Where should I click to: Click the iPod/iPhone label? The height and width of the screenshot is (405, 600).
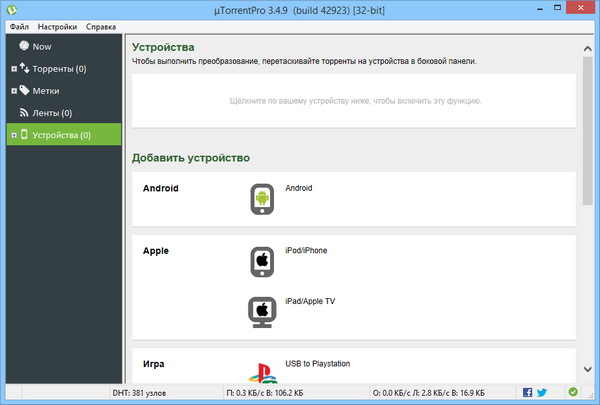coord(306,250)
